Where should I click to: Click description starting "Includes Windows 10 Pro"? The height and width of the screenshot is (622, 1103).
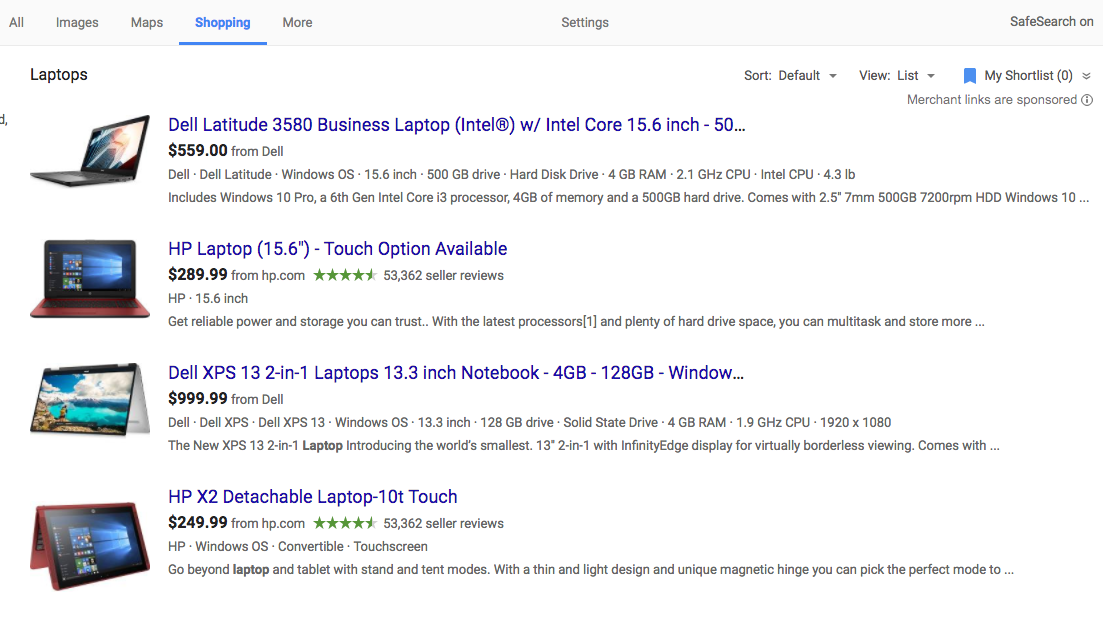pos(628,198)
